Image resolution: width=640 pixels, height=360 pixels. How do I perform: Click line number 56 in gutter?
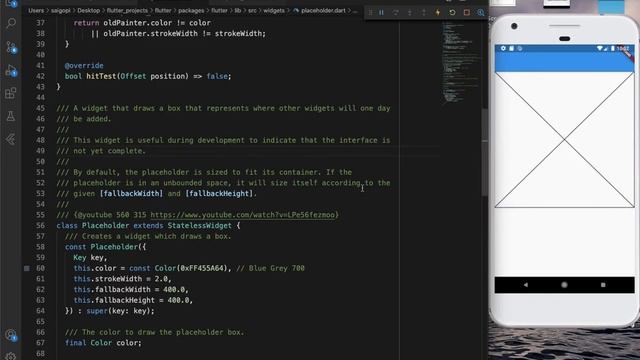tap(40, 225)
